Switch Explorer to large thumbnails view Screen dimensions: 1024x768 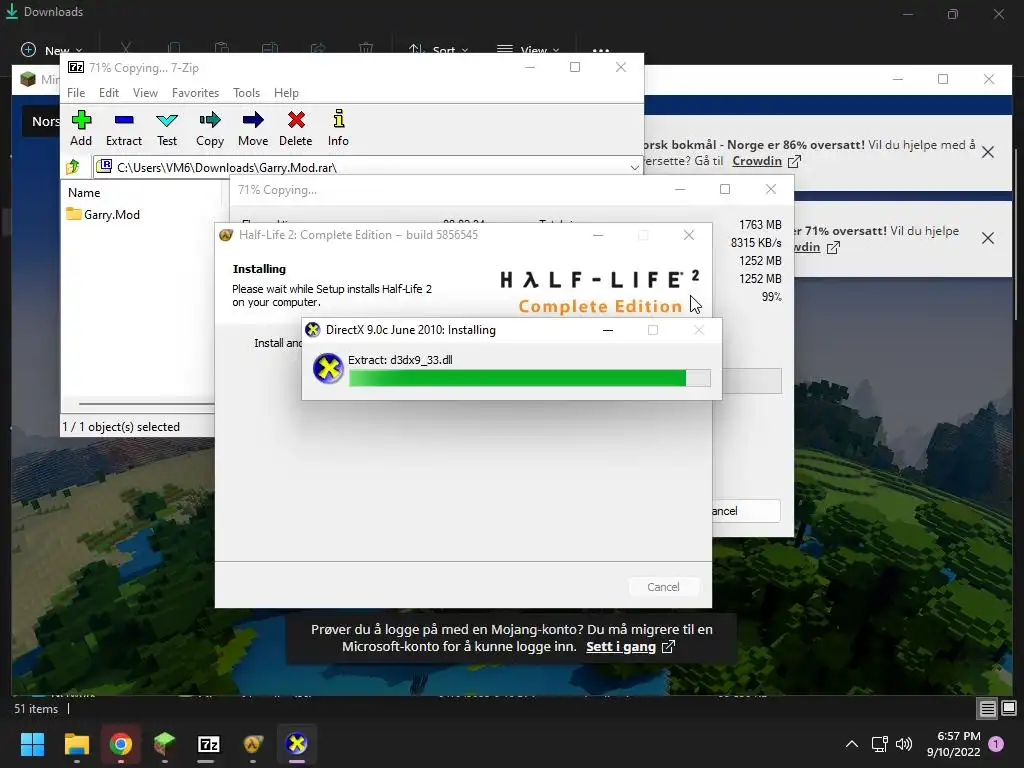point(1009,709)
